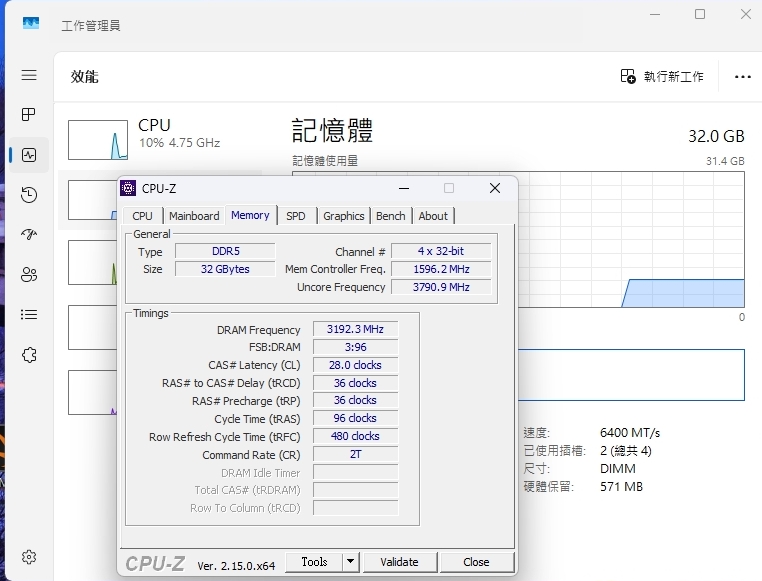The image size is (762, 581).
Task: Close the CPU-Z window with X
Action: (x=495, y=188)
